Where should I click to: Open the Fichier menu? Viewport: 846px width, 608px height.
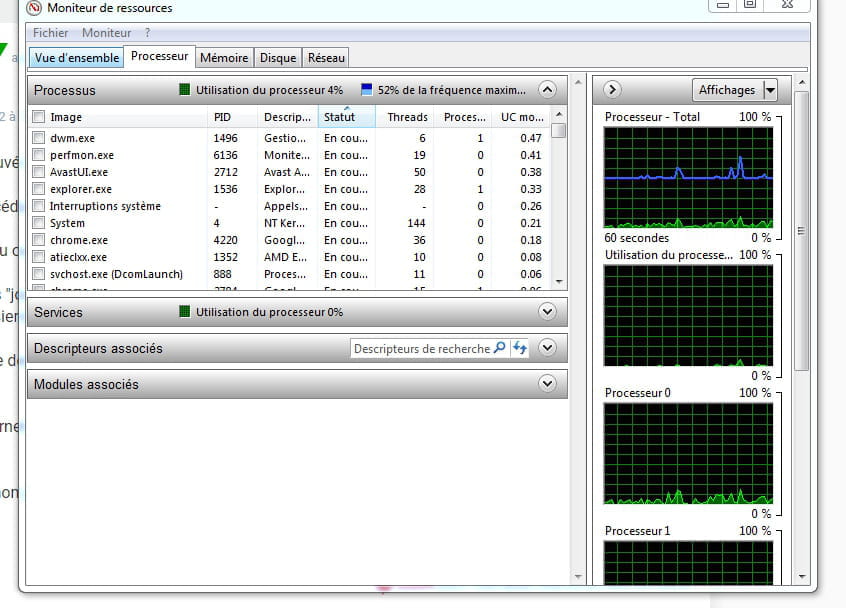pos(50,33)
